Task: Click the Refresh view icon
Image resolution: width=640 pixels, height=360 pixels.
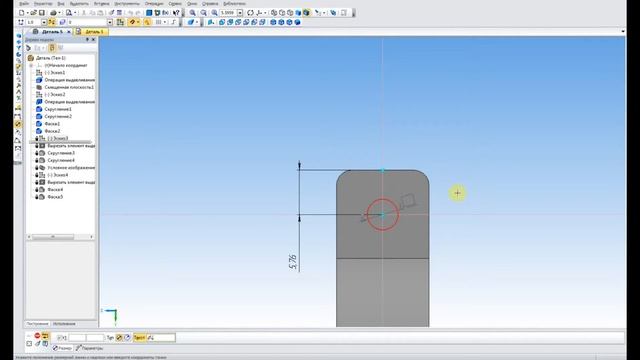Action: tap(250, 13)
